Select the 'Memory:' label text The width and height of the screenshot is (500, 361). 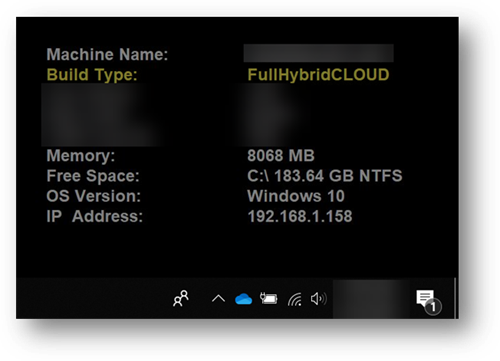[x=81, y=156]
